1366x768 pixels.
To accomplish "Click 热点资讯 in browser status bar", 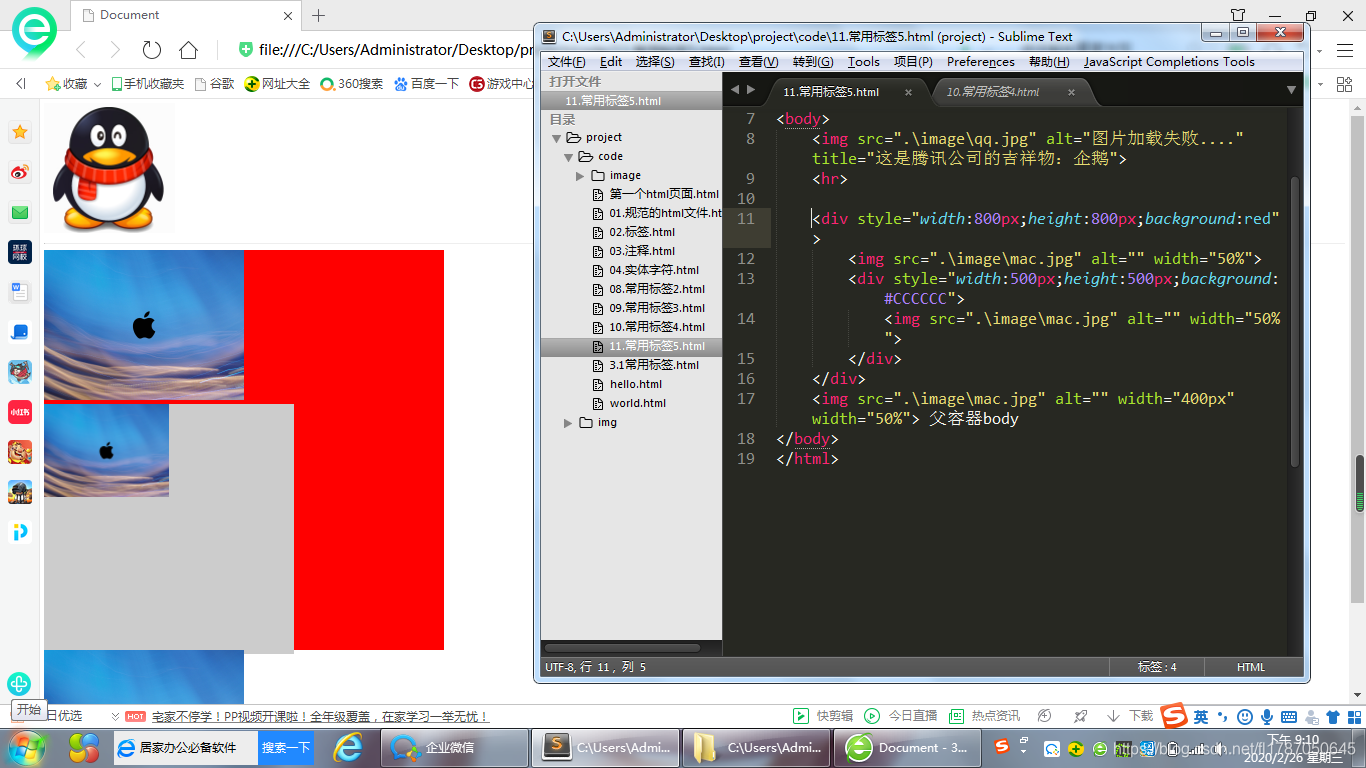I will [984, 716].
